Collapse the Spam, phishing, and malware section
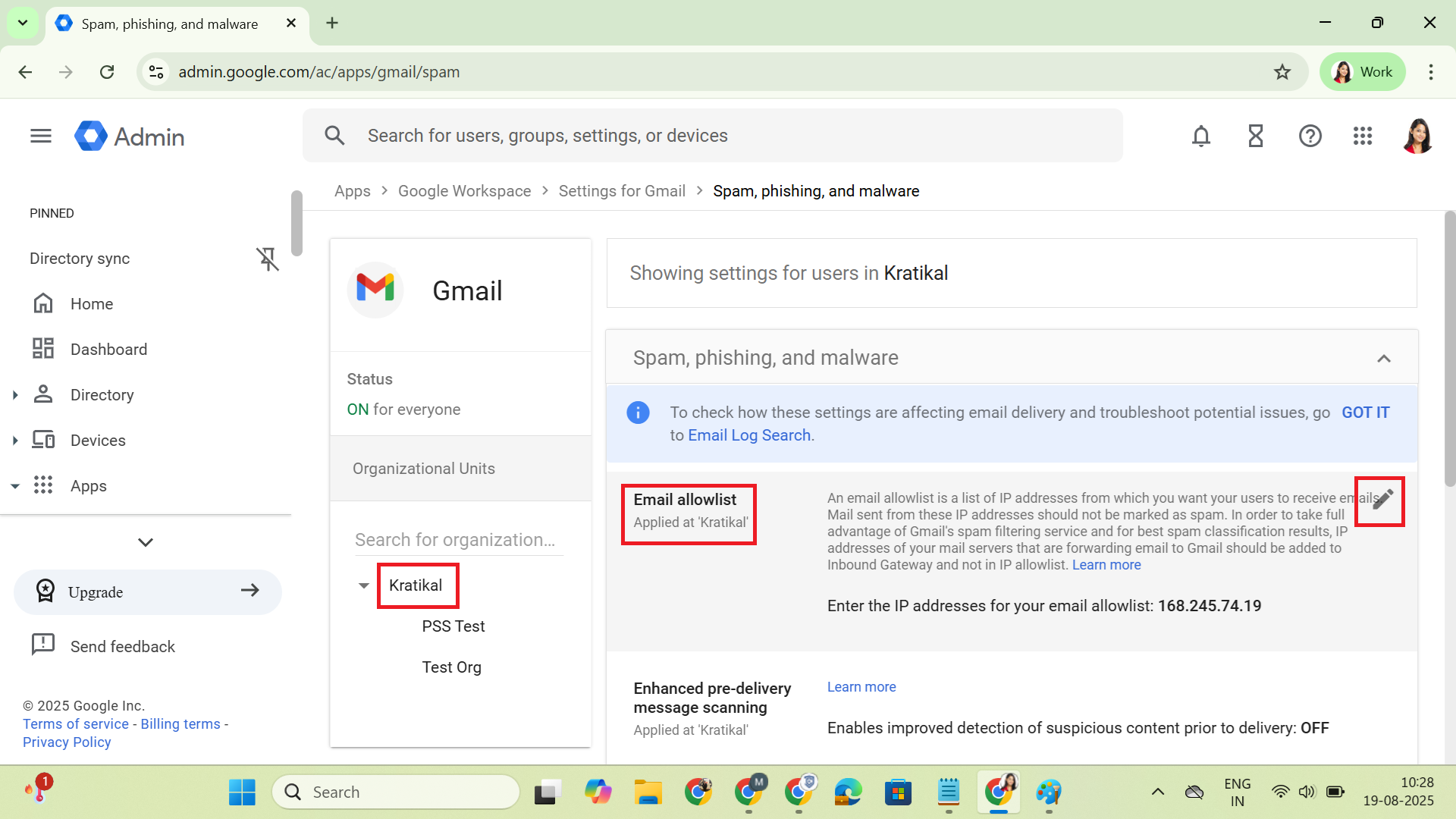1456x819 pixels. (1384, 359)
